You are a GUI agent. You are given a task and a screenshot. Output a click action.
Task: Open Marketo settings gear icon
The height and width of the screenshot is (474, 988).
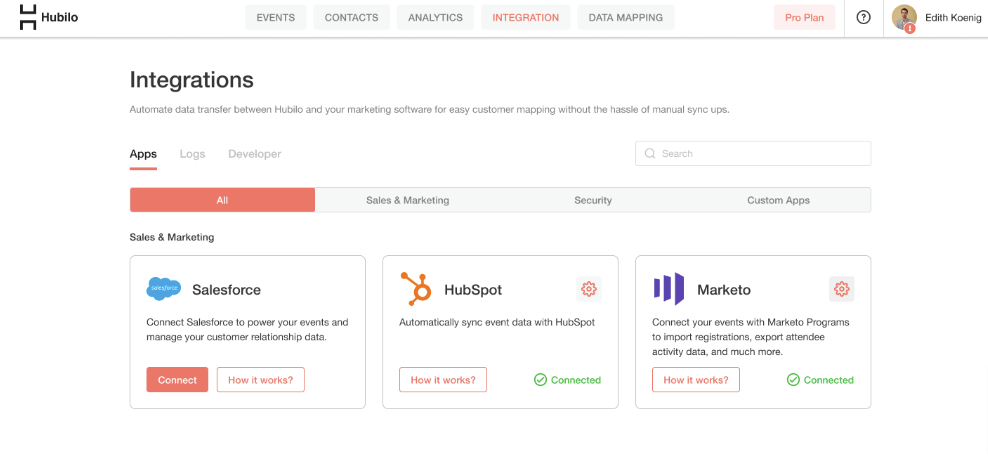tap(841, 289)
